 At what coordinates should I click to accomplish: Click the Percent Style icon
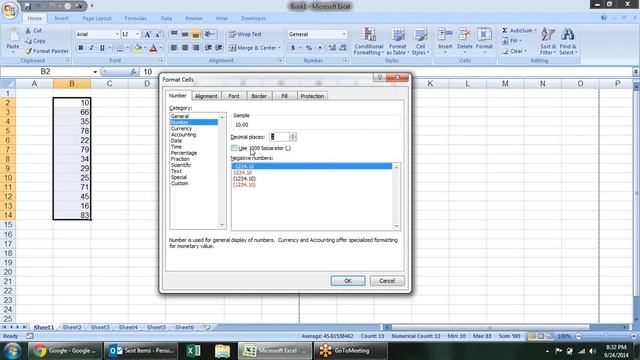pyautogui.click(x=309, y=48)
